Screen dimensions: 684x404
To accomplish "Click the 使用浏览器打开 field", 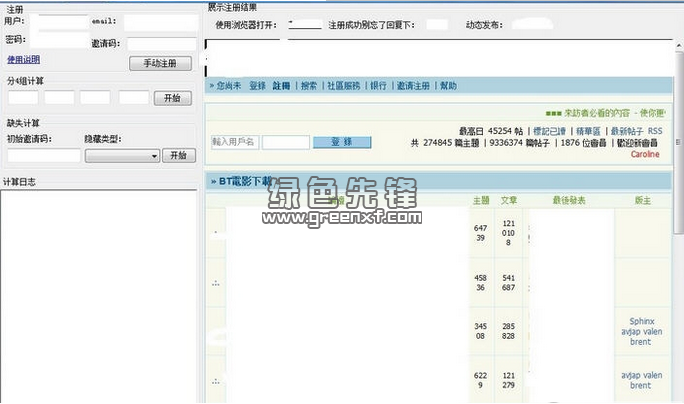I will tap(305, 24).
